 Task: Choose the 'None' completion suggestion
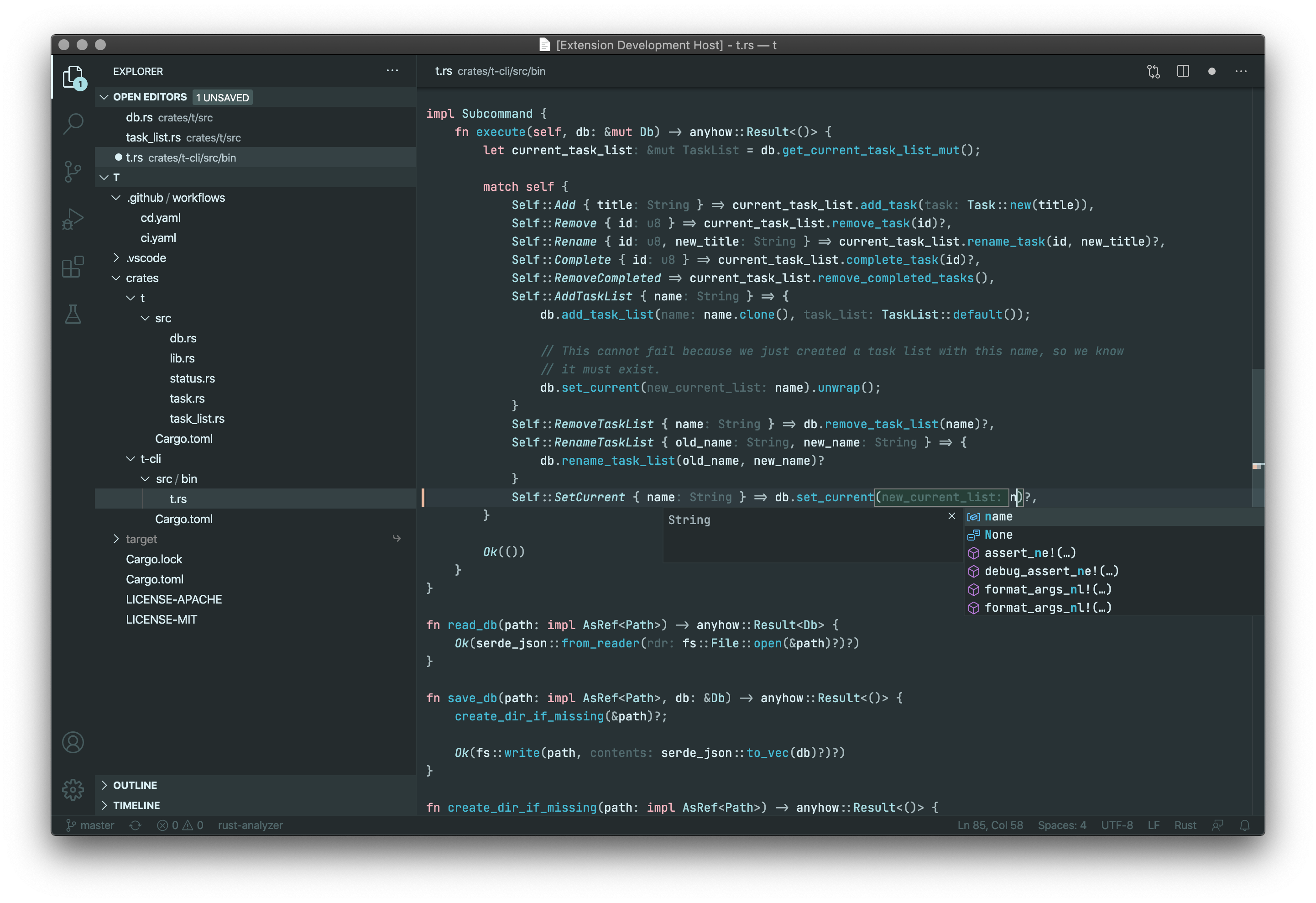coord(998,535)
